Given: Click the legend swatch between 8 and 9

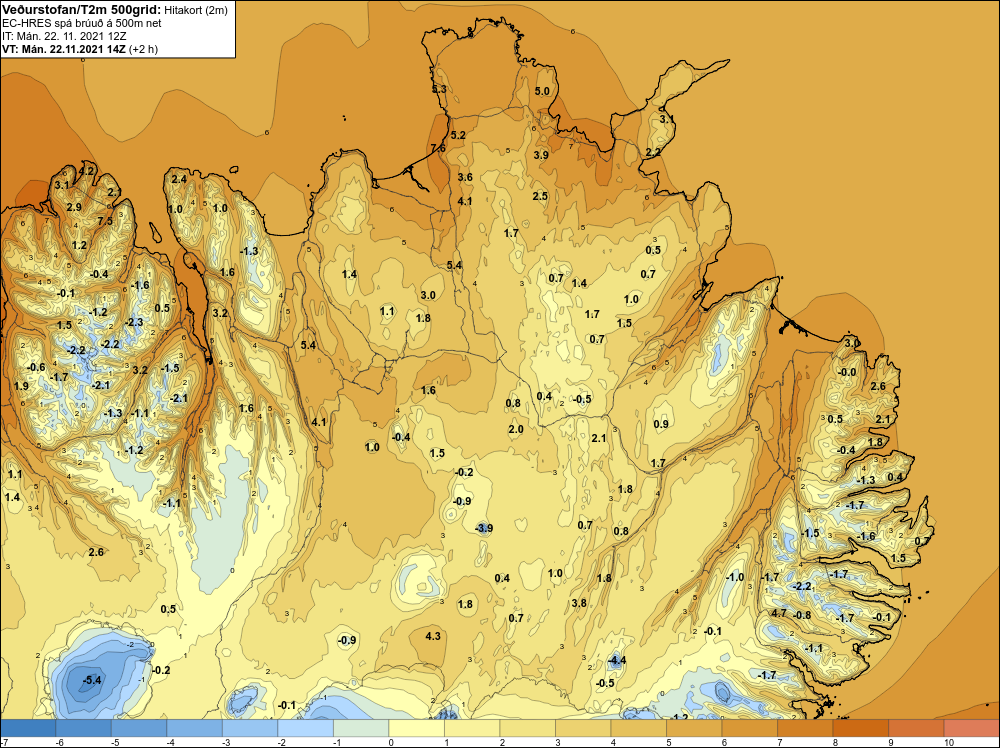Looking at the screenshot, I should pyautogui.click(x=860, y=728).
